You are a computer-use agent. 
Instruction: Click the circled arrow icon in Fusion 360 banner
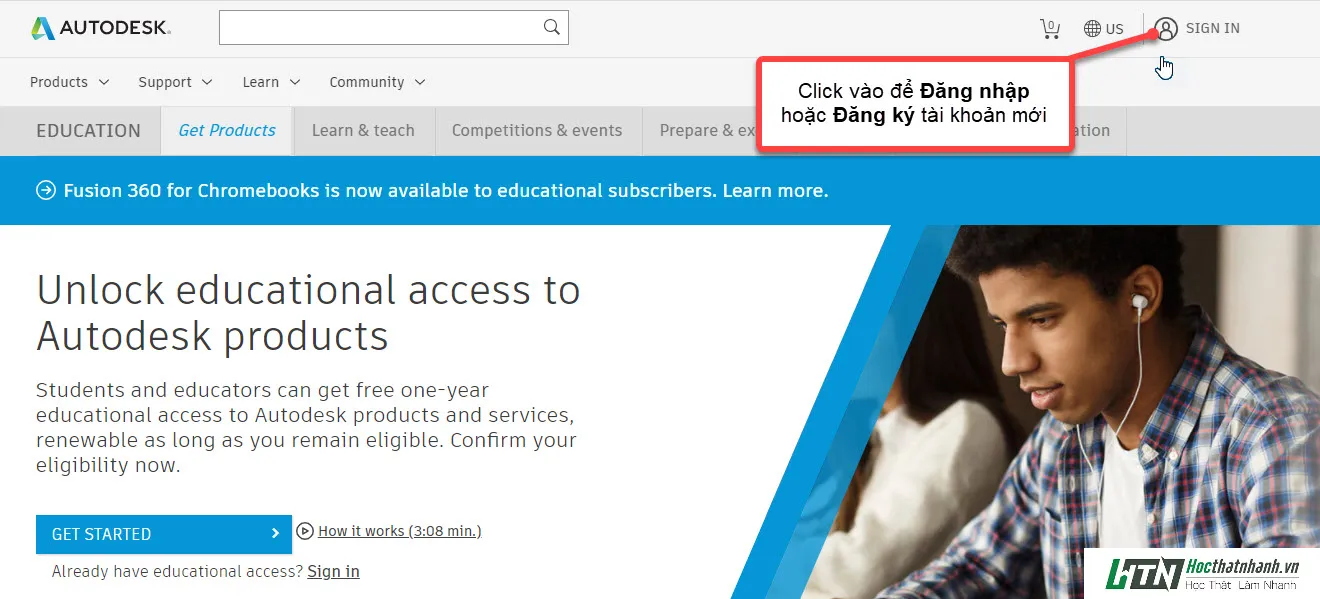46,190
